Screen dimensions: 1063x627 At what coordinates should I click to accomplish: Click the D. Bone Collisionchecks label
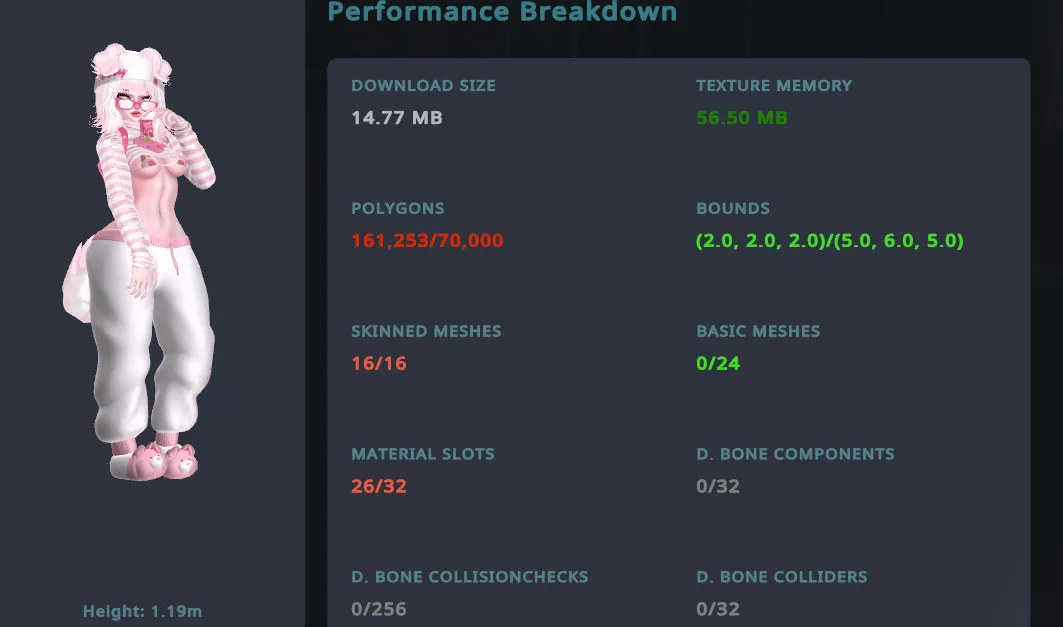click(469, 576)
